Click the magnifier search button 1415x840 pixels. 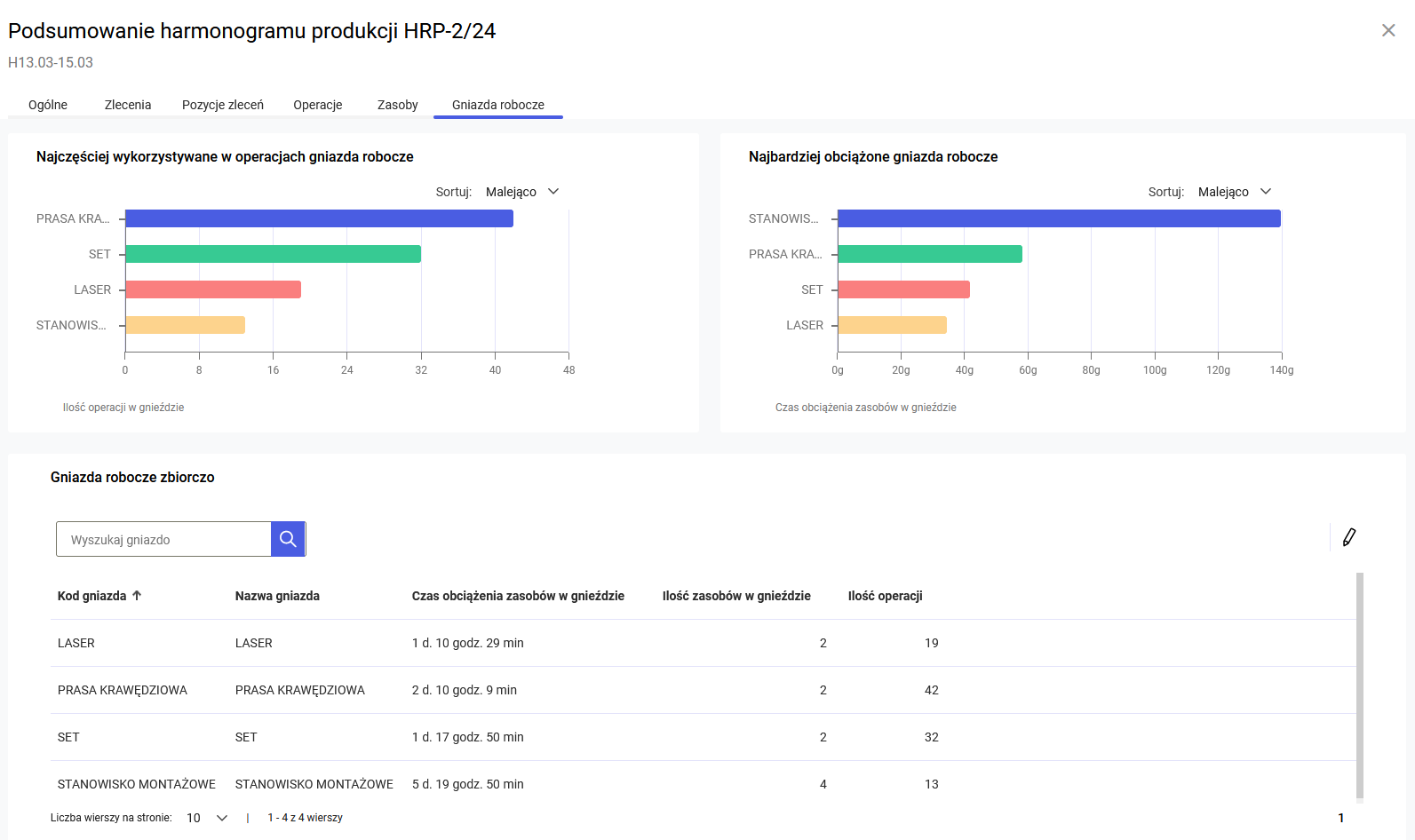click(288, 539)
